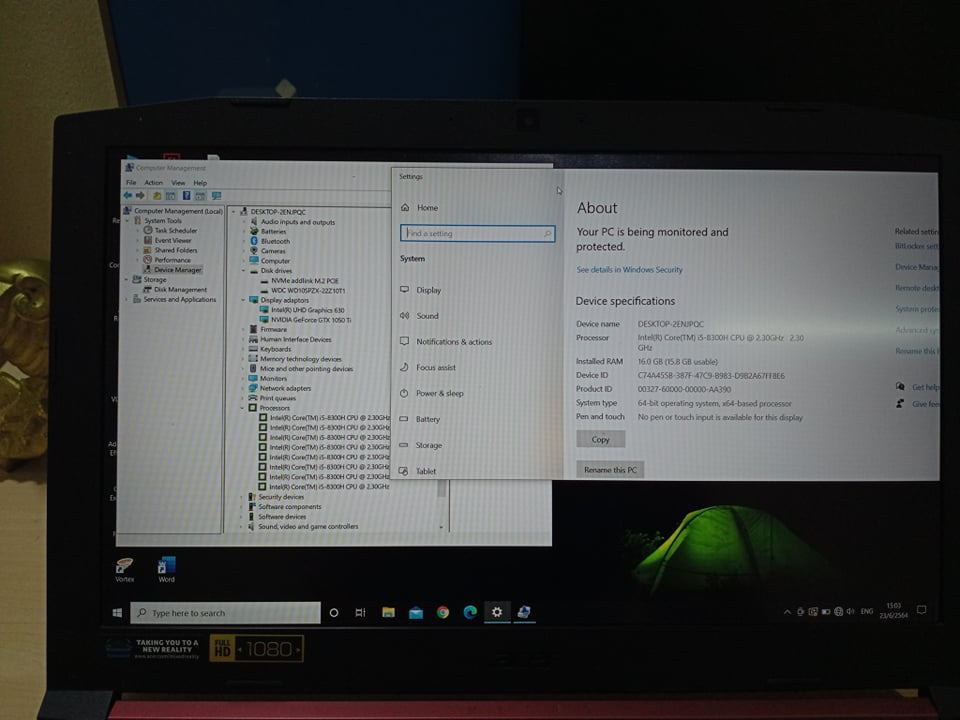Click the Rename this PC button

[x=610, y=470]
